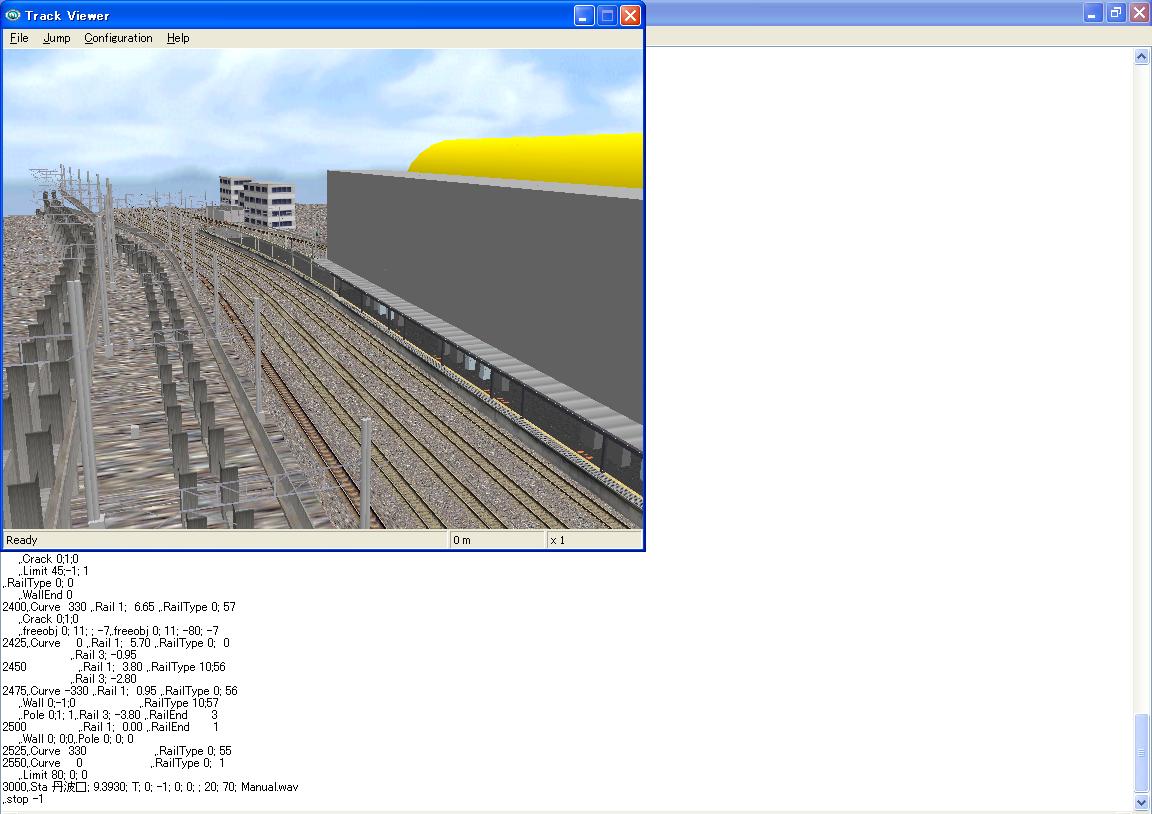Screen dimensions: 1152x814
Task: Place cursor on the '3000,.Sta' line
Action: click(x=150, y=787)
